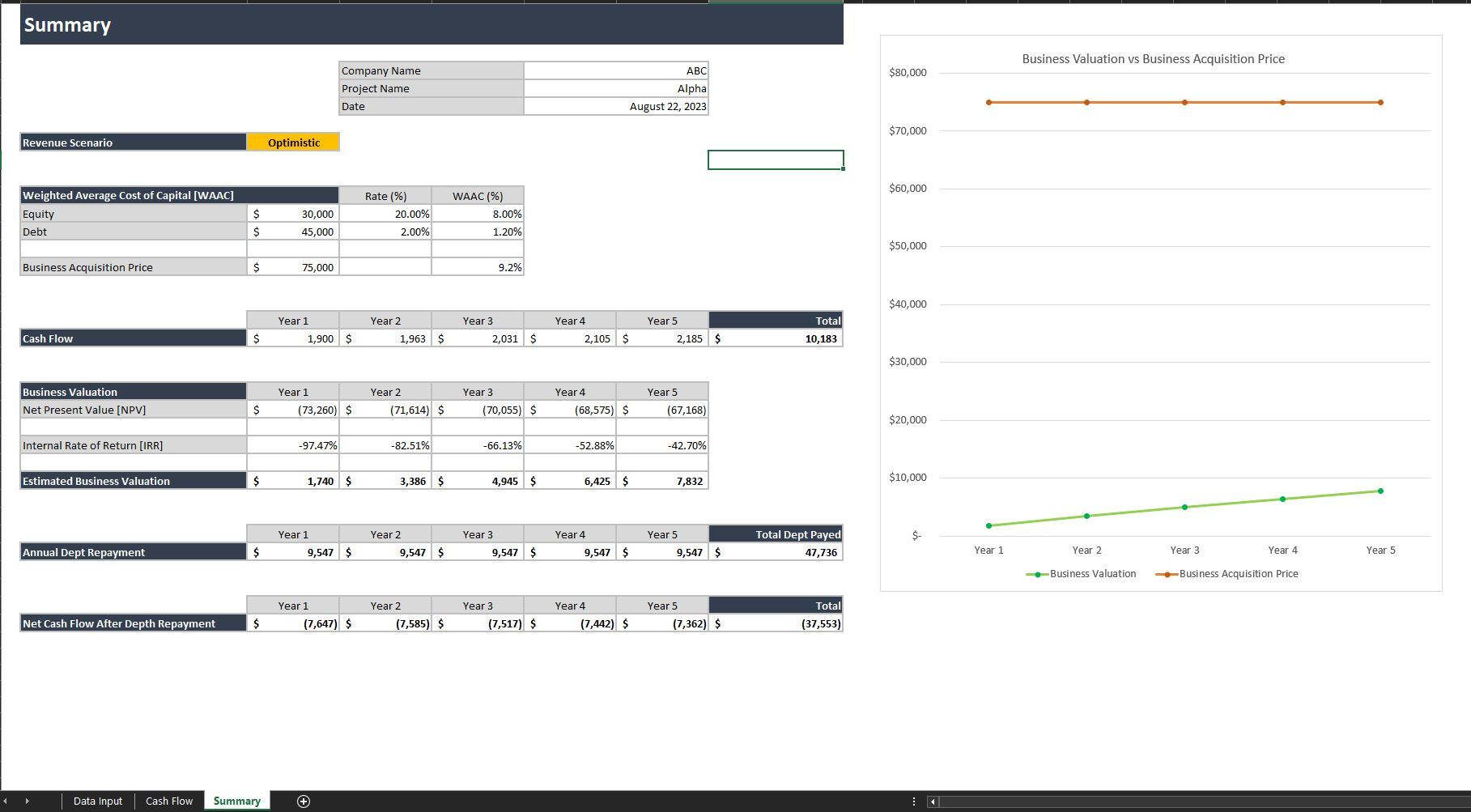Select the Company Name value cell ABC
This screenshot has height=812, width=1471.
click(x=615, y=71)
